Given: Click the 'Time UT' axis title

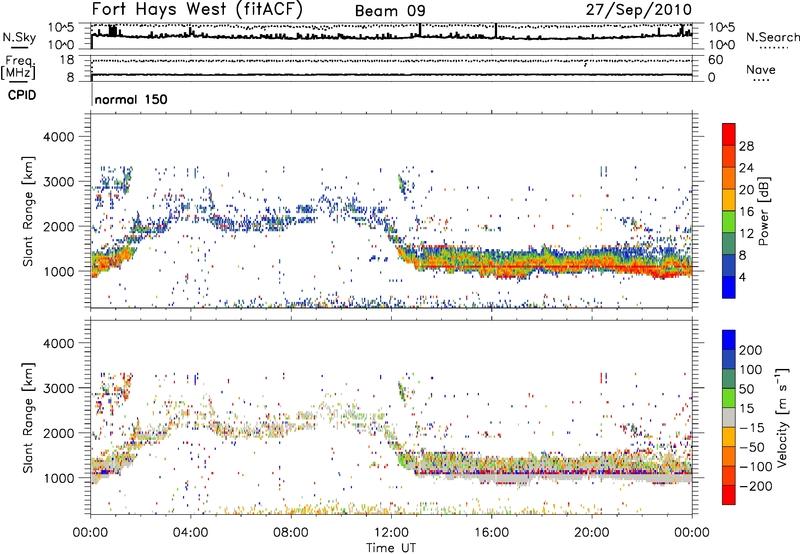Looking at the screenshot, I should (391, 548).
